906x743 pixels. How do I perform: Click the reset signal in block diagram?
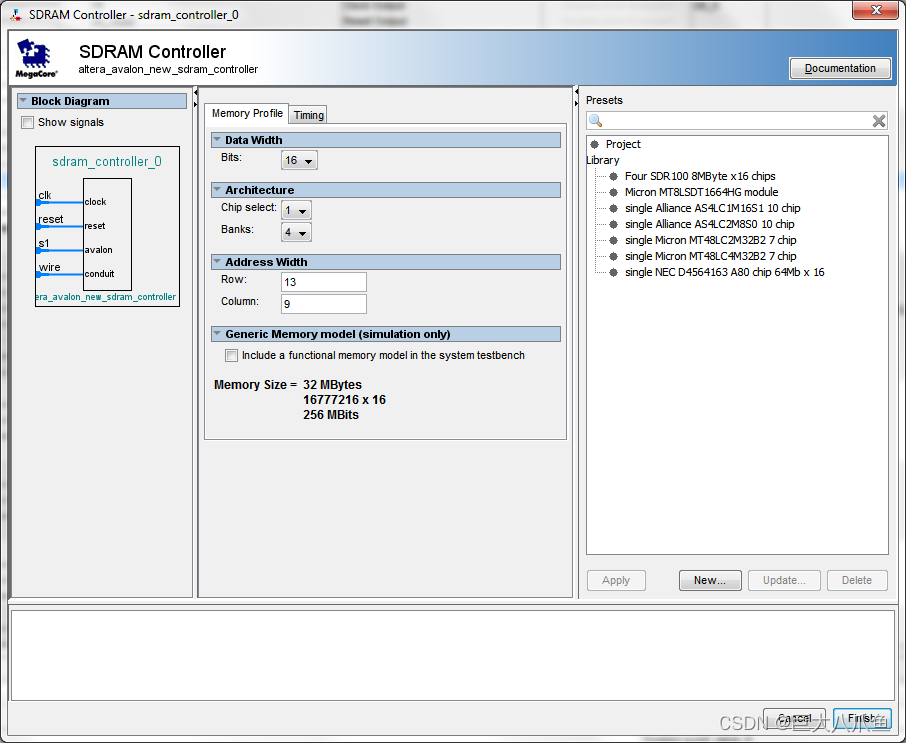tap(50, 220)
